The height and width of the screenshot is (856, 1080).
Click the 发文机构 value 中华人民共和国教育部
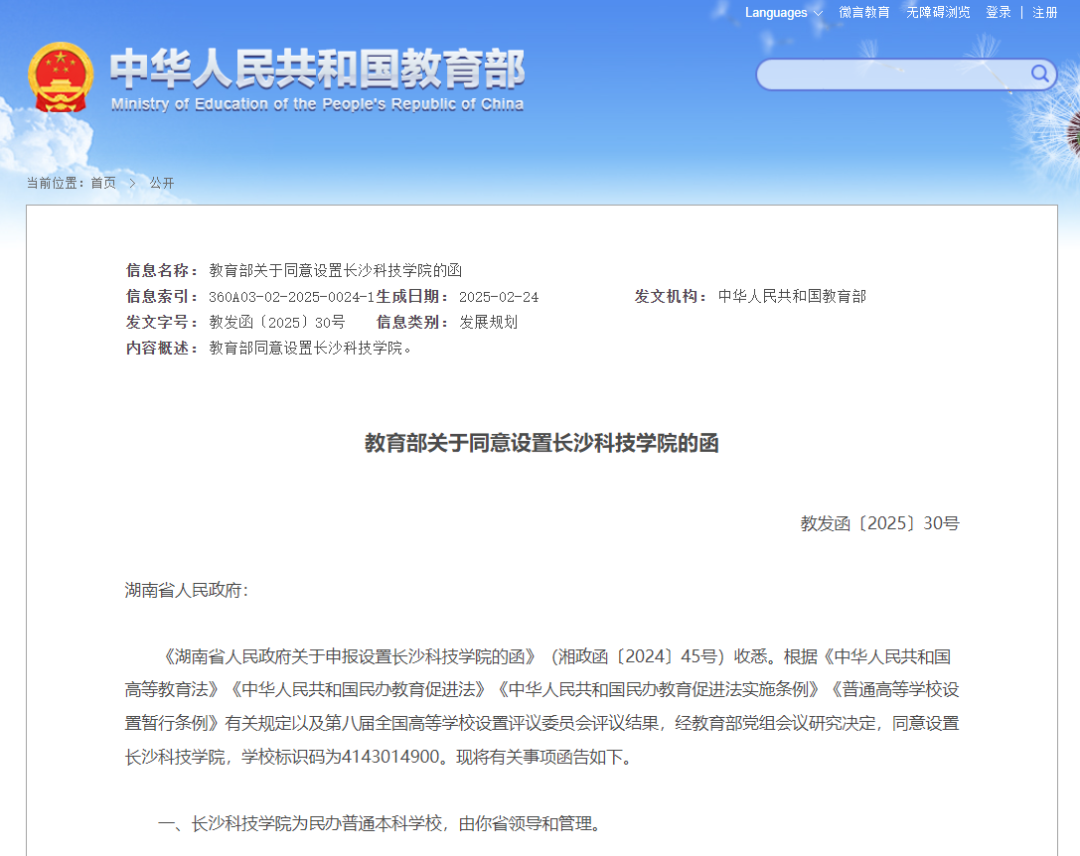[794, 296]
